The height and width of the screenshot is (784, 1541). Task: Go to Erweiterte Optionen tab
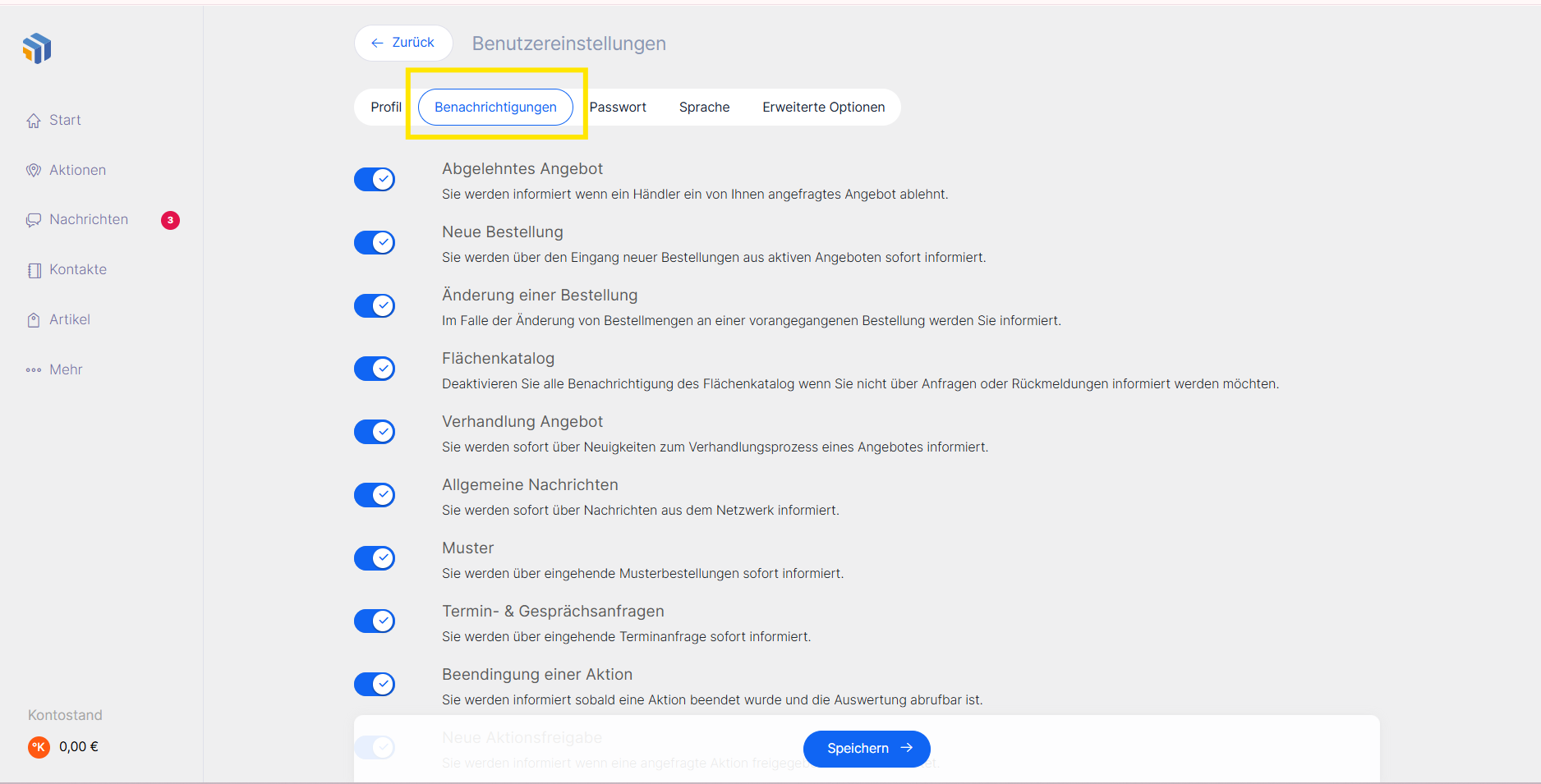click(x=823, y=108)
